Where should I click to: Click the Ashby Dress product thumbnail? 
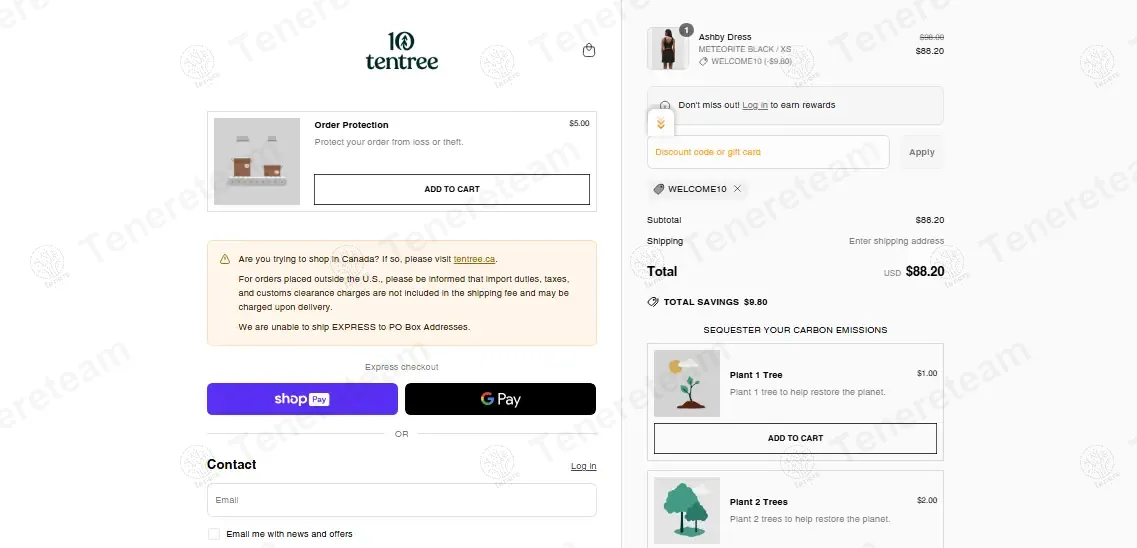point(667,48)
